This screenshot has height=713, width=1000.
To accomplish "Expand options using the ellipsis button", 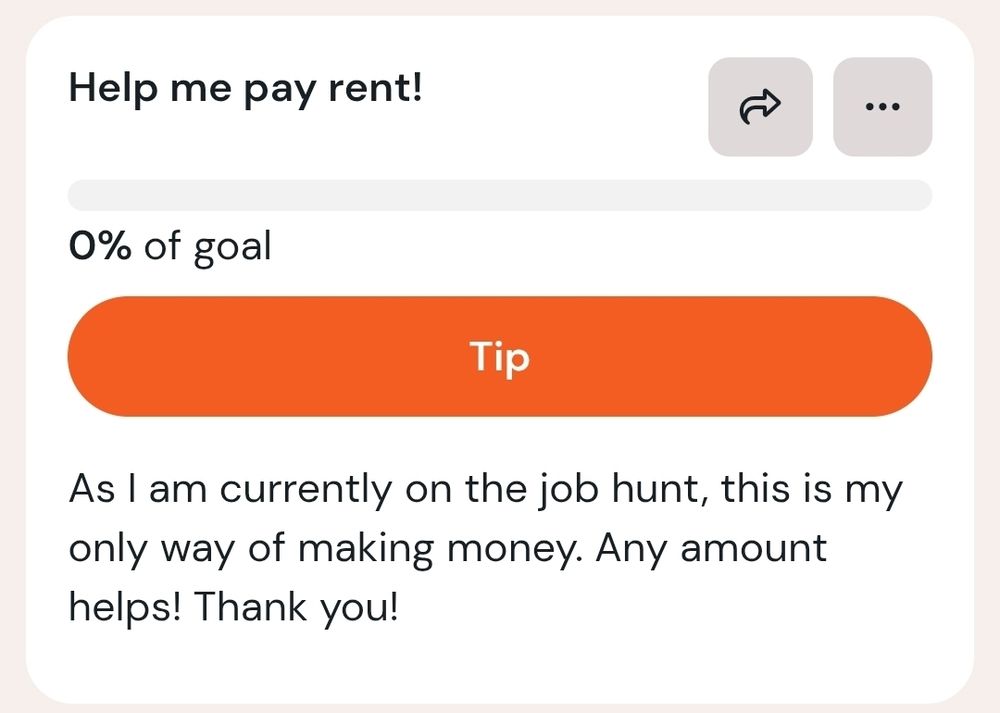I will (x=883, y=107).
